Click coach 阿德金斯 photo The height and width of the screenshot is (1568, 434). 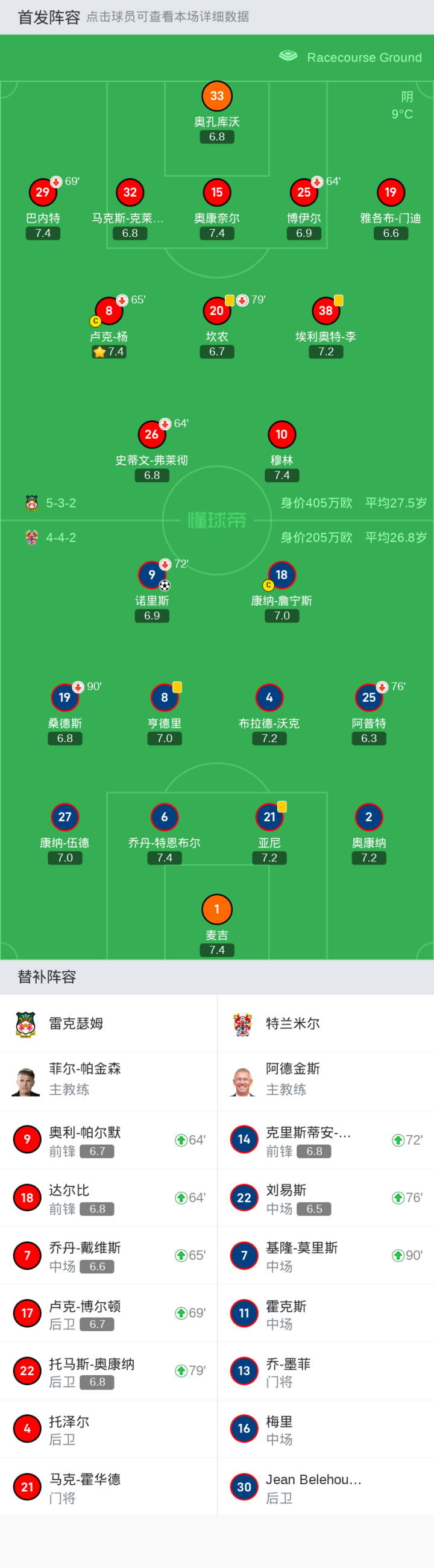(242, 1082)
